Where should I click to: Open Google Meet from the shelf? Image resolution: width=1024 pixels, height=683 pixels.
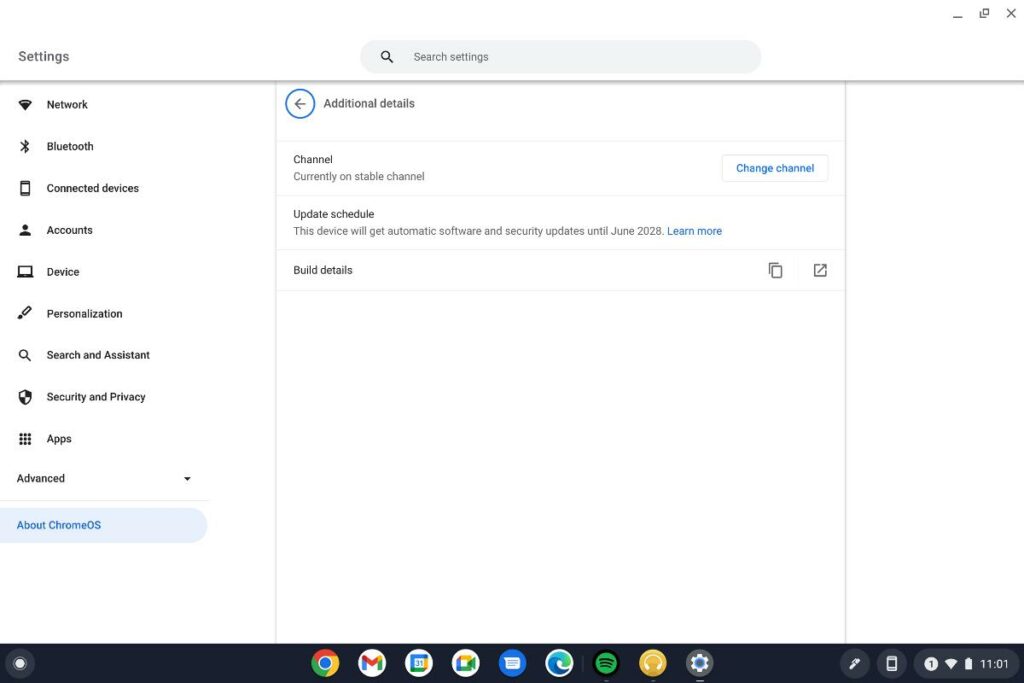[x=465, y=662]
